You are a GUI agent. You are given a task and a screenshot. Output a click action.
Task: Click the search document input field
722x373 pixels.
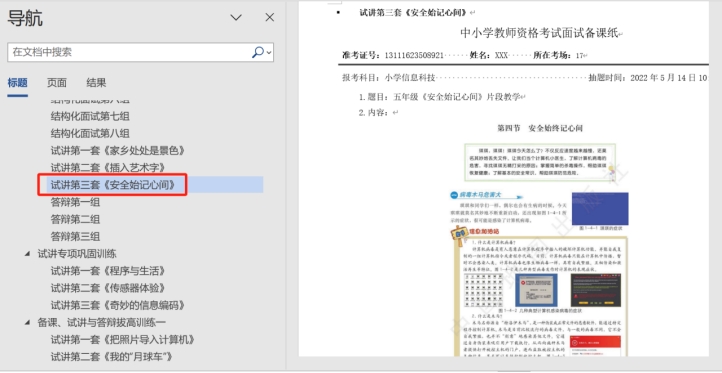[129, 52]
